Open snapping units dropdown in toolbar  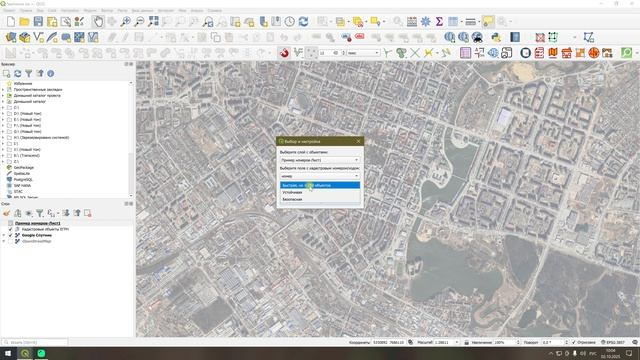(363, 53)
